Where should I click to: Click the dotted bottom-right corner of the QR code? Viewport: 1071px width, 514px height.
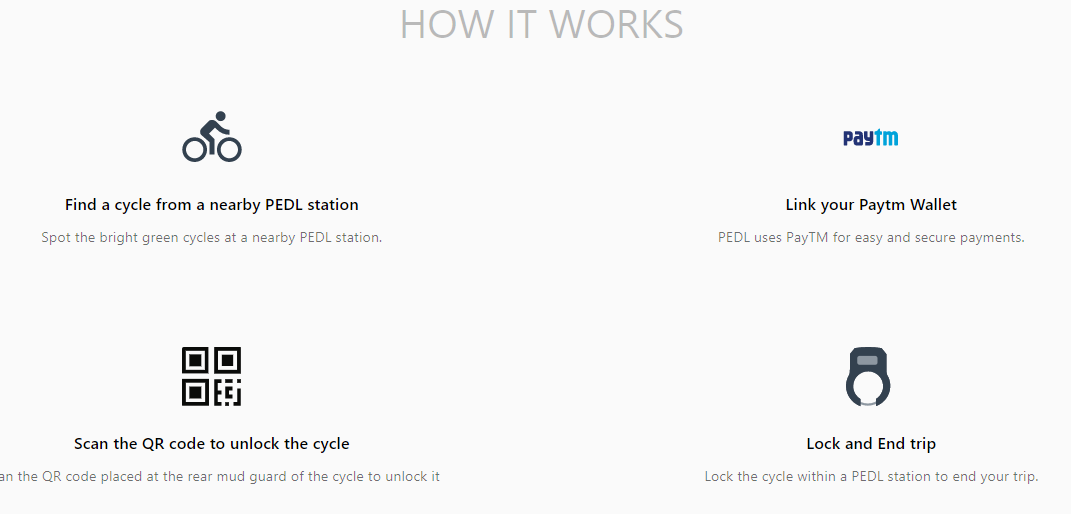pyautogui.click(x=228, y=392)
